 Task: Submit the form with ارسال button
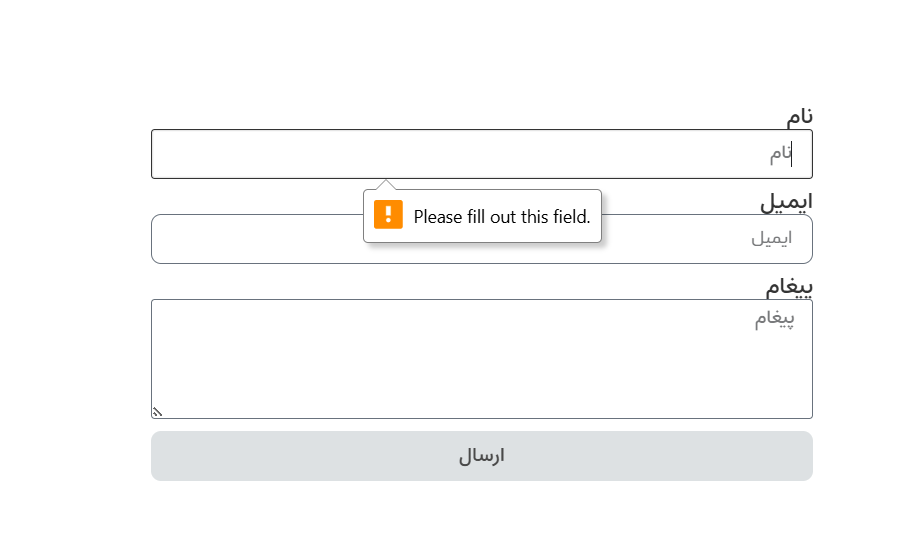pos(482,456)
